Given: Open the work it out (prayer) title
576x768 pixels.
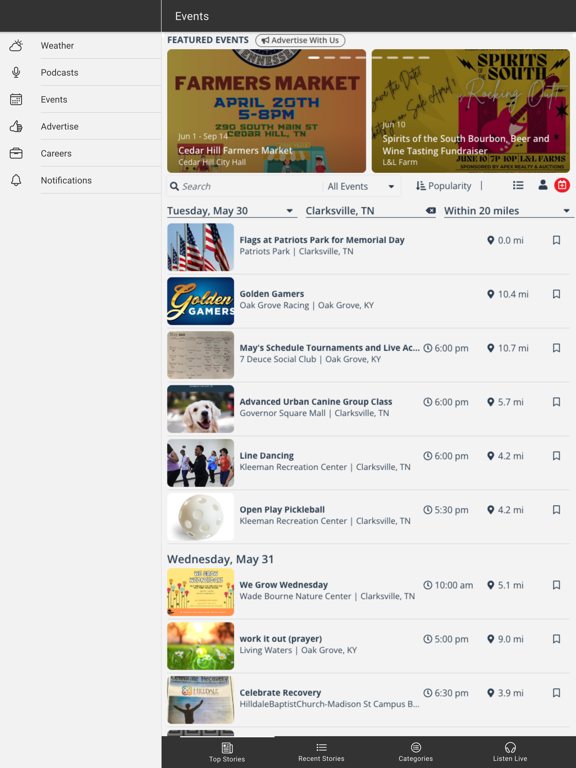Looking at the screenshot, I should click(281, 639).
